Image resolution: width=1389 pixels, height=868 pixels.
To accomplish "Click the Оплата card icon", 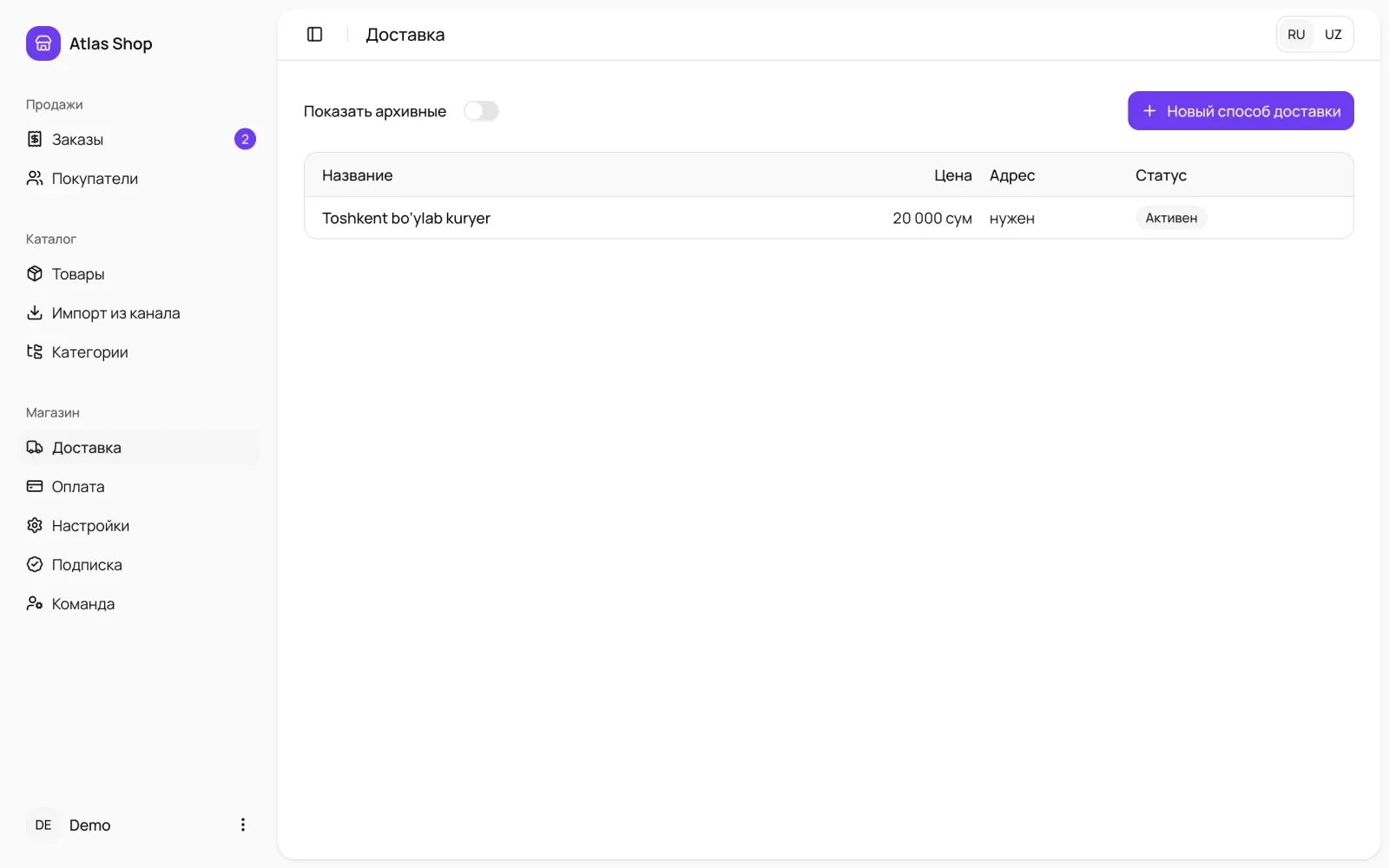I will pos(35,486).
